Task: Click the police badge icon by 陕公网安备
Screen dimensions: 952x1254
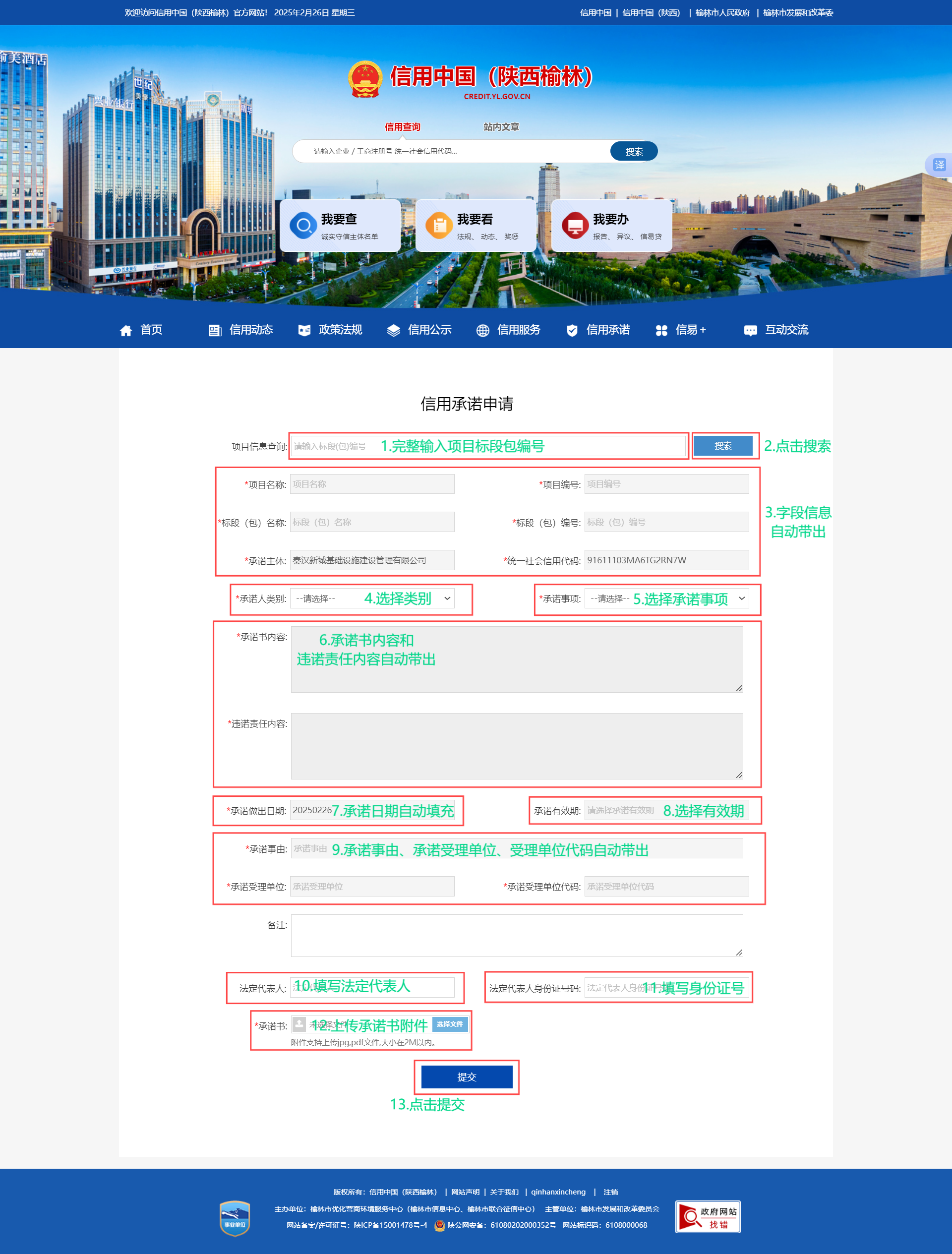Action: tap(439, 1225)
